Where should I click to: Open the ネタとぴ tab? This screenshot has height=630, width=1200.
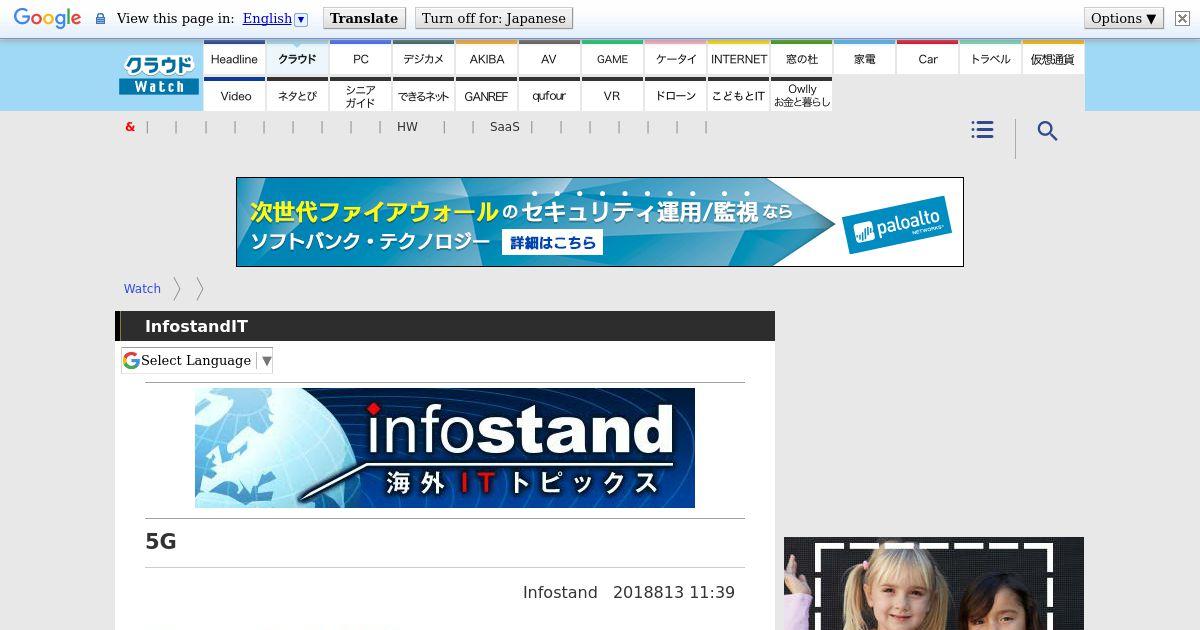point(297,95)
